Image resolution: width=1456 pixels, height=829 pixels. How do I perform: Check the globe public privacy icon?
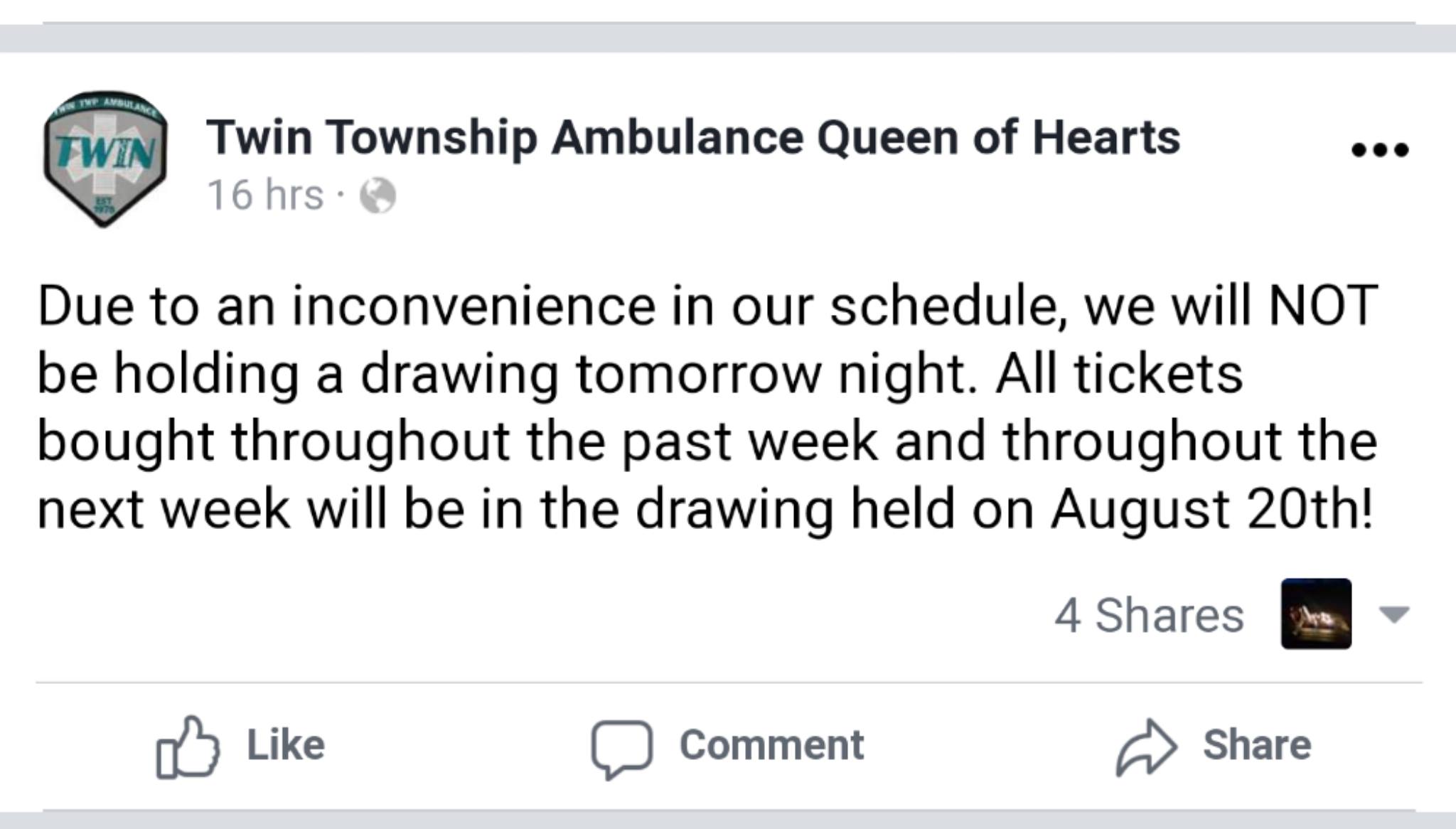(x=378, y=196)
